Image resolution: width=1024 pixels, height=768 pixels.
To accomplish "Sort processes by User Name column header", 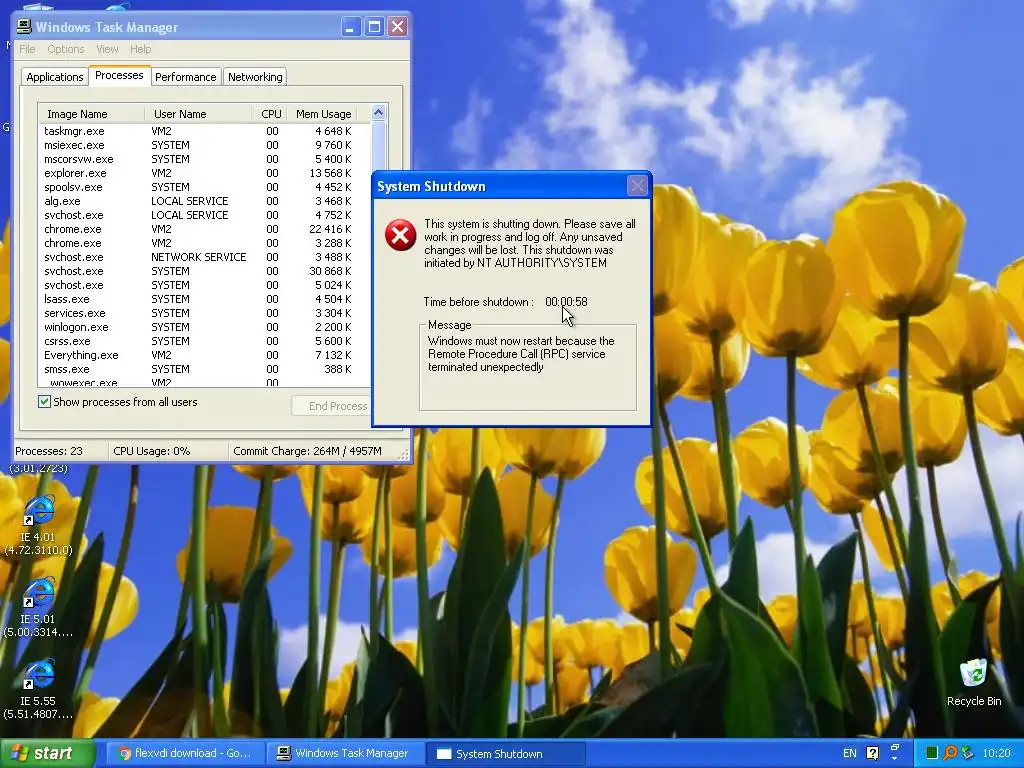I will click(198, 114).
